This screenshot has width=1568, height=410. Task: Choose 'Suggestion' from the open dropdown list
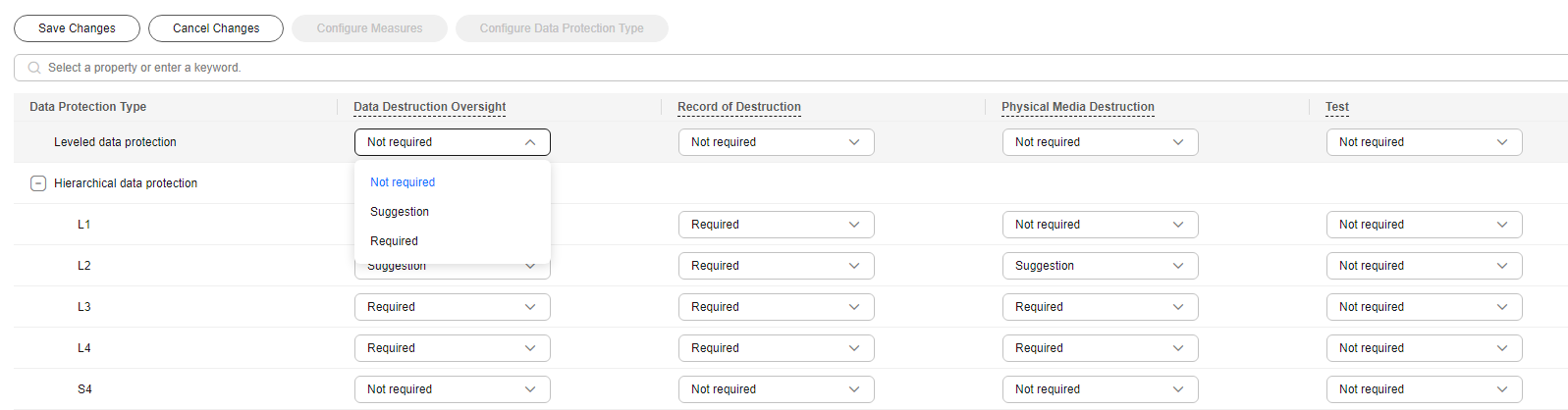tap(400, 212)
